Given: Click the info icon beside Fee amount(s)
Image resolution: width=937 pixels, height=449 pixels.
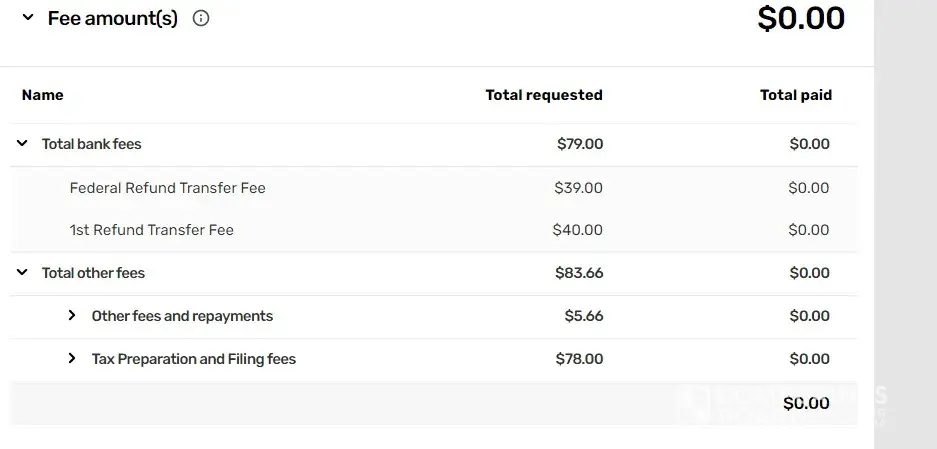Looking at the screenshot, I should (201, 18).
